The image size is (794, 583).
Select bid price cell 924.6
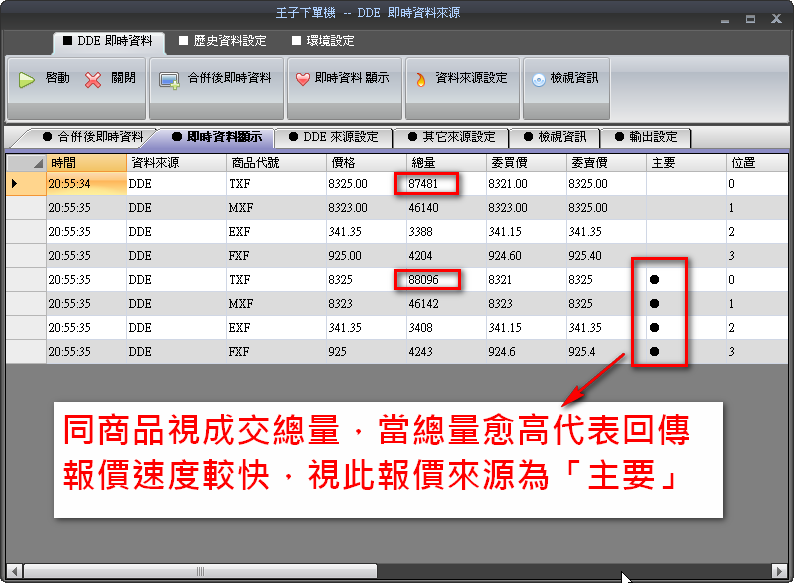point(527,351)
